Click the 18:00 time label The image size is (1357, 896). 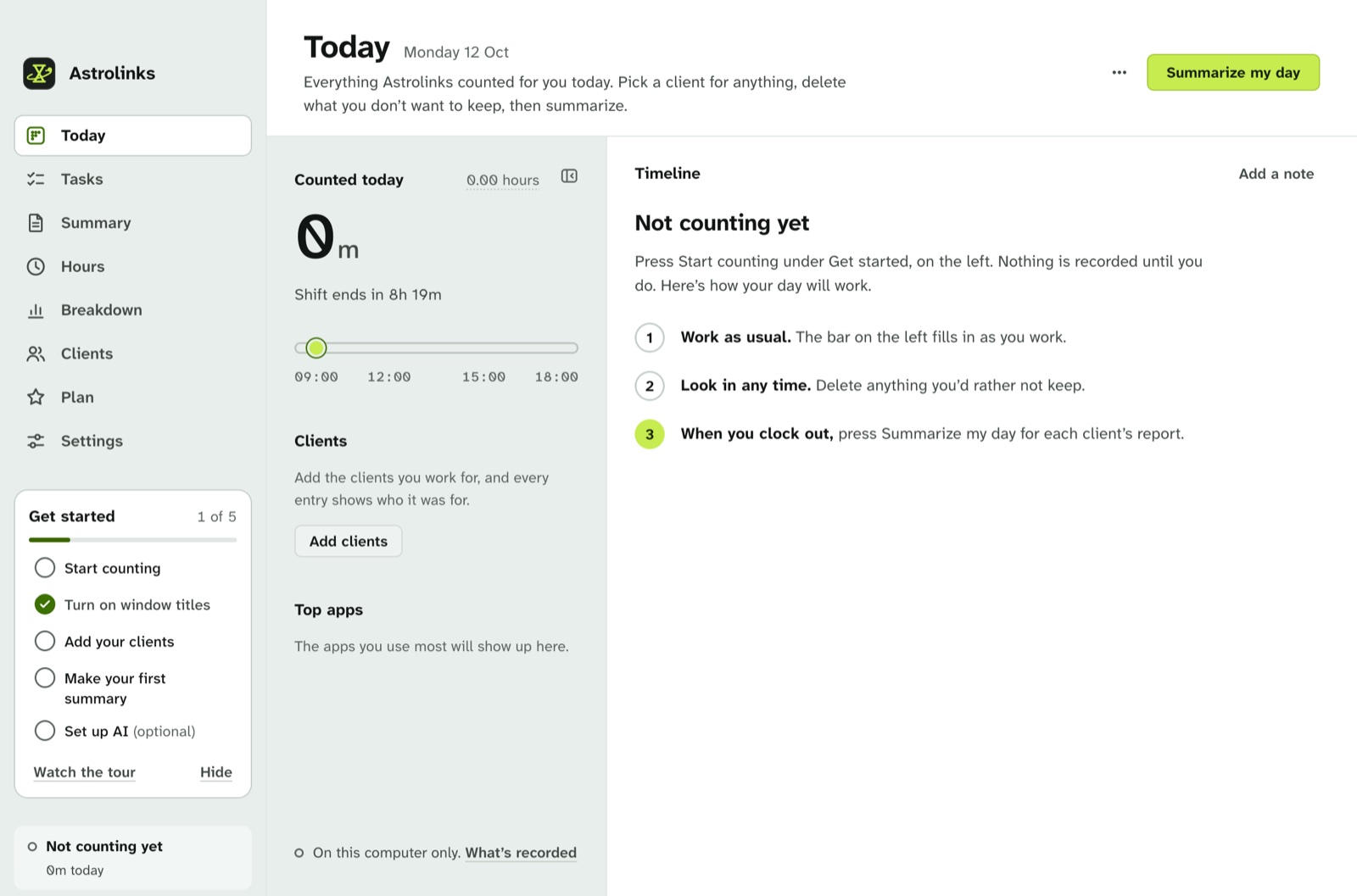pos(556,376)
